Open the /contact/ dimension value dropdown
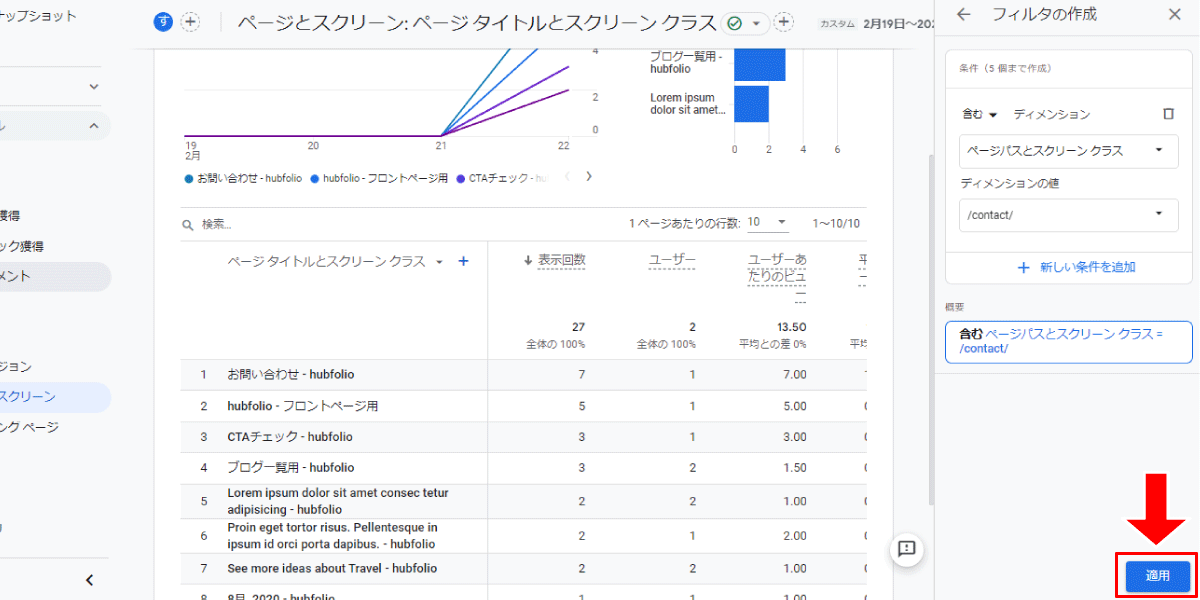 (x=1068, y=215)
